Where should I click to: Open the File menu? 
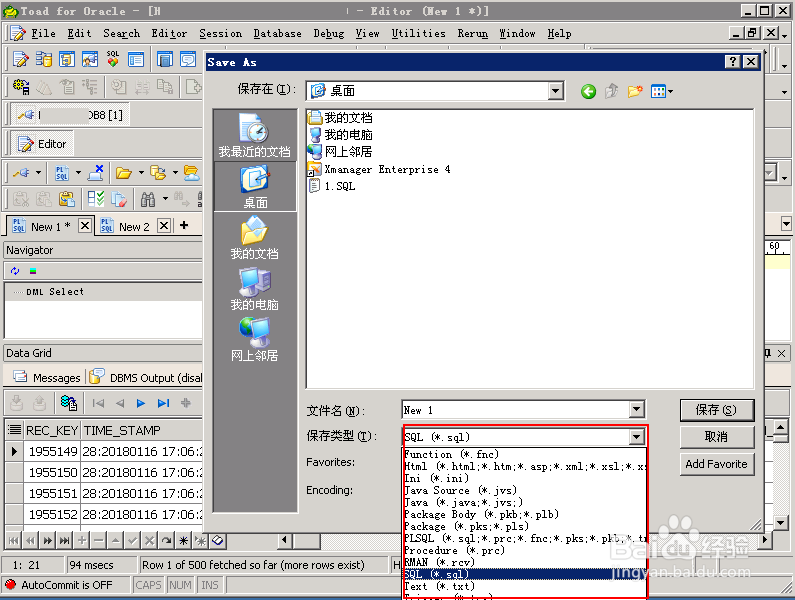click(44, 33)
